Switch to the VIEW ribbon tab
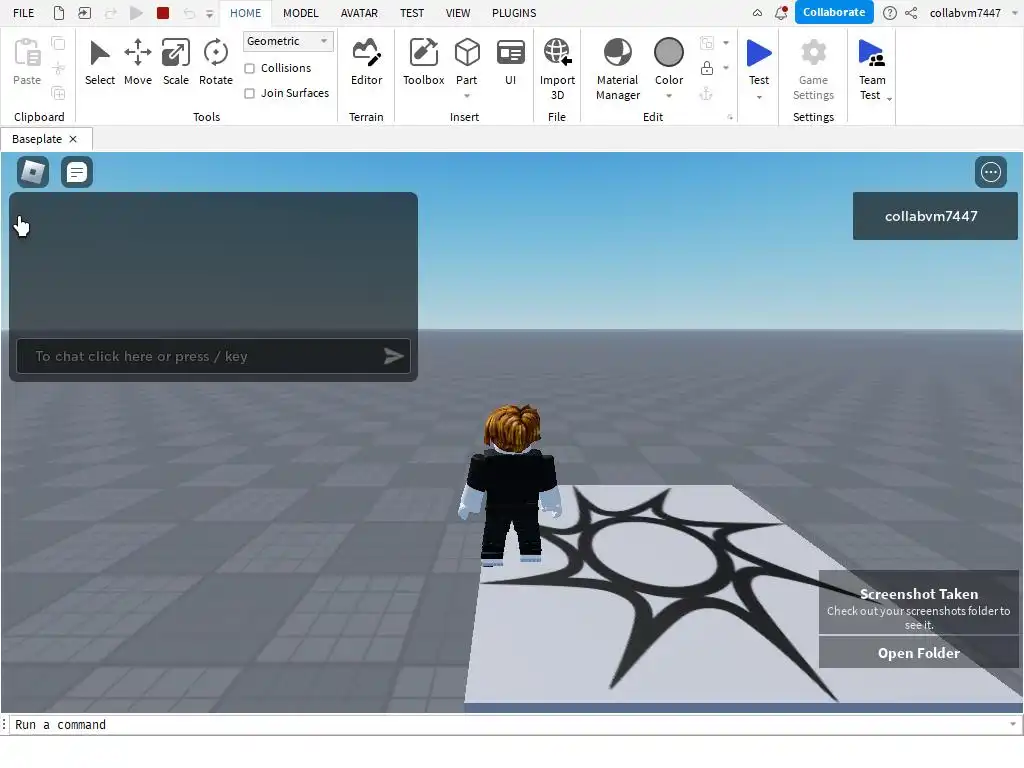This screenshot has height=768, width=1024. point(458,13)
